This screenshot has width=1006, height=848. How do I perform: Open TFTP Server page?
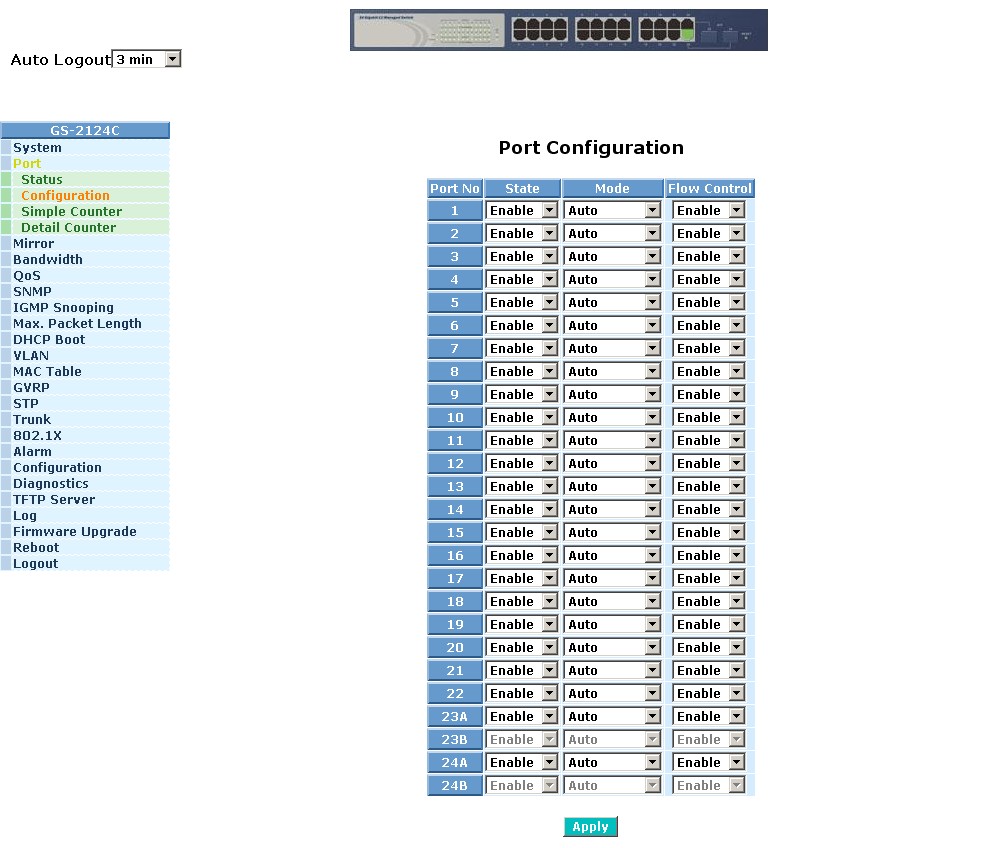[54, 500]
